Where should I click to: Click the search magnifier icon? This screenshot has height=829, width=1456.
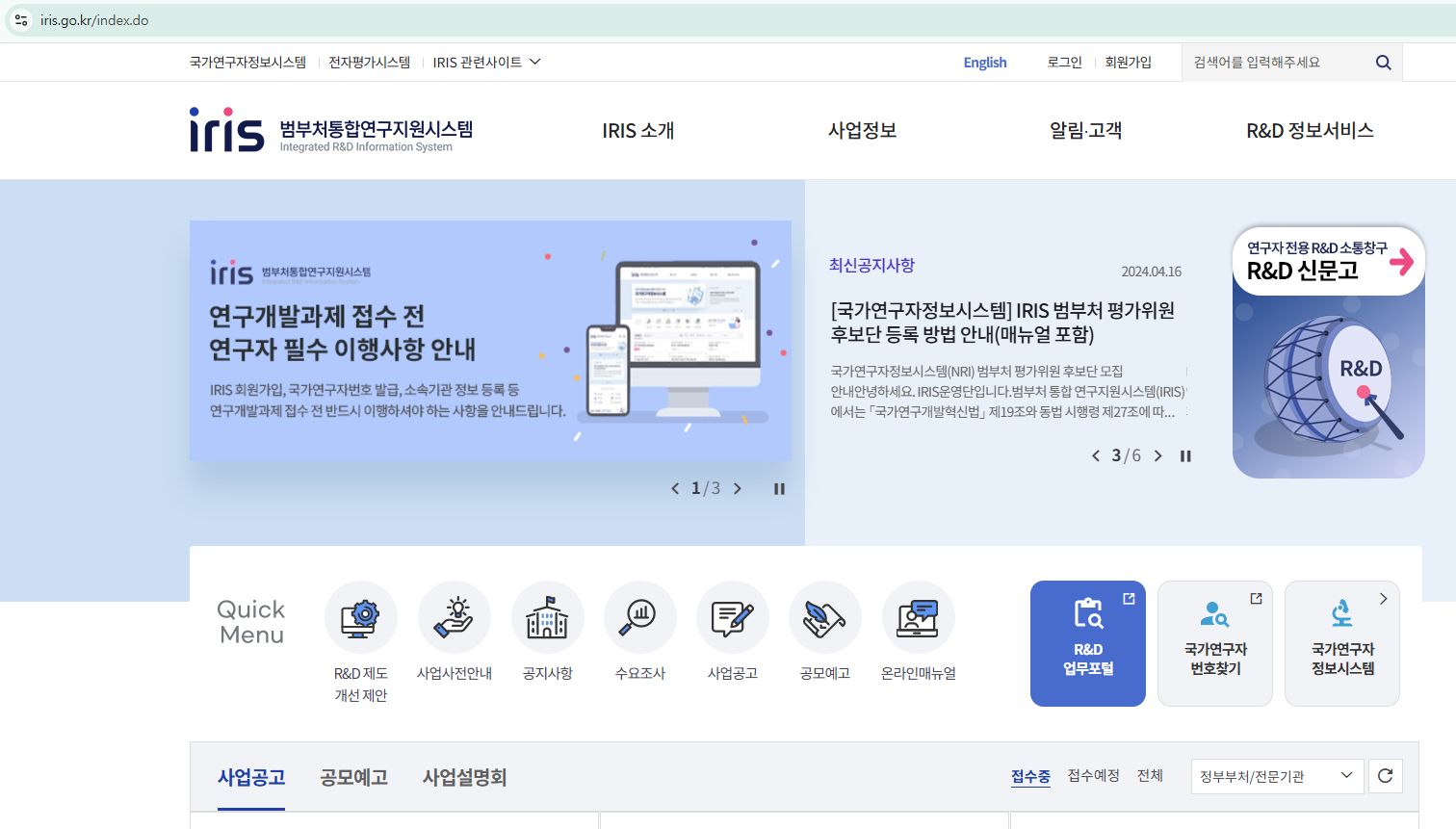point(1383,63)
